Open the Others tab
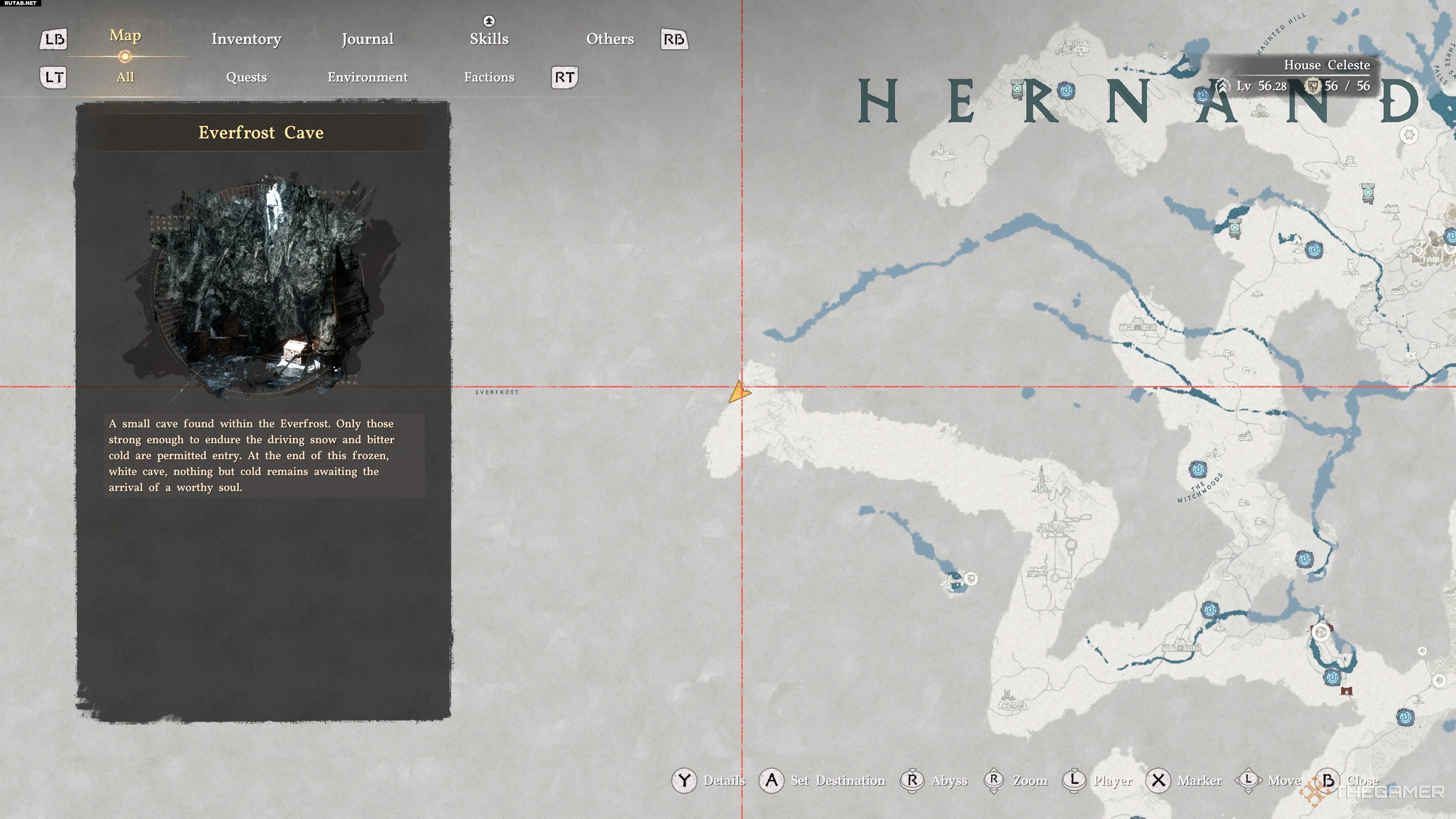The width and height of the screenshot is (1456, 819). pos(610,39)
